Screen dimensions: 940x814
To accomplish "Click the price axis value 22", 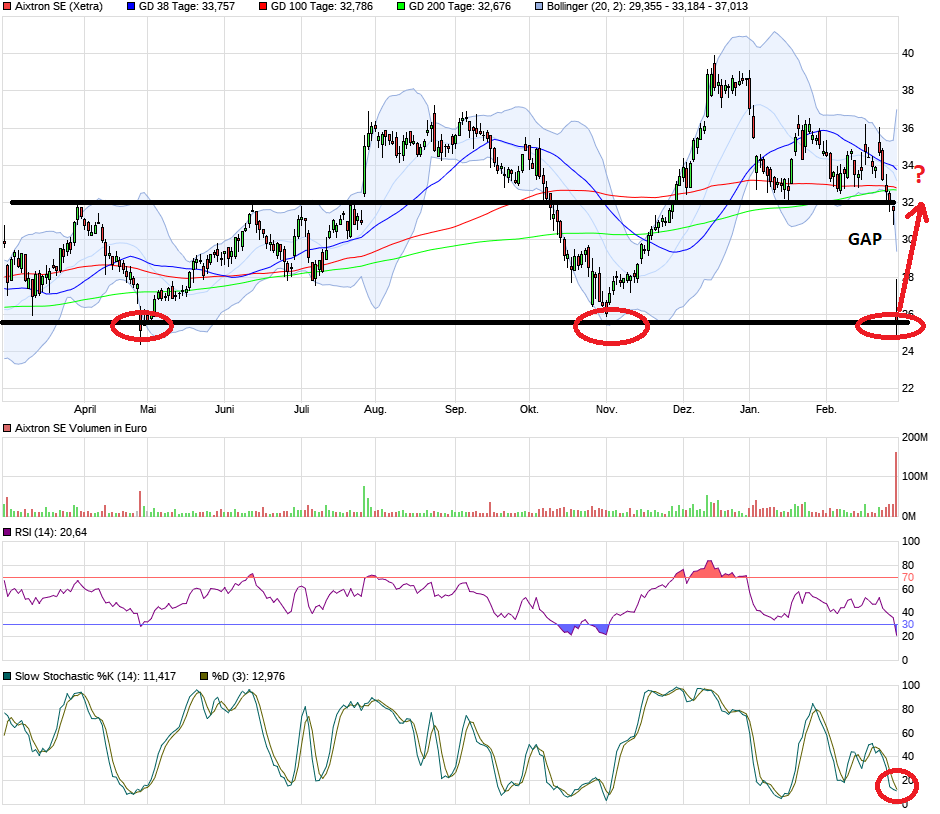I will click(x=908, y=388).
